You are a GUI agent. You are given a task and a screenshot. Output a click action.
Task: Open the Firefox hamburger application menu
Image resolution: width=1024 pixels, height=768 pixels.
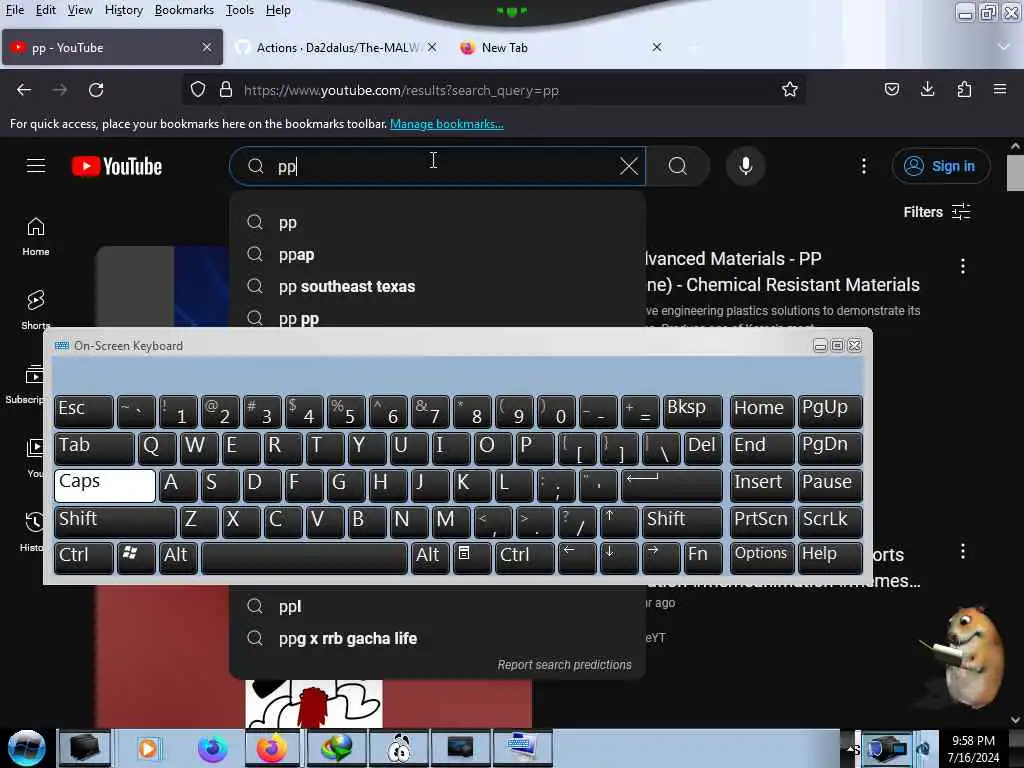1000,89
